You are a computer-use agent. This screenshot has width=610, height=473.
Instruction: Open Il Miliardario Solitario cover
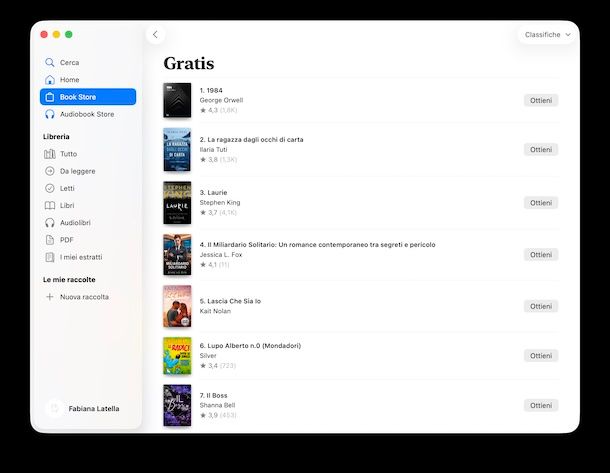tap(177, 254)
